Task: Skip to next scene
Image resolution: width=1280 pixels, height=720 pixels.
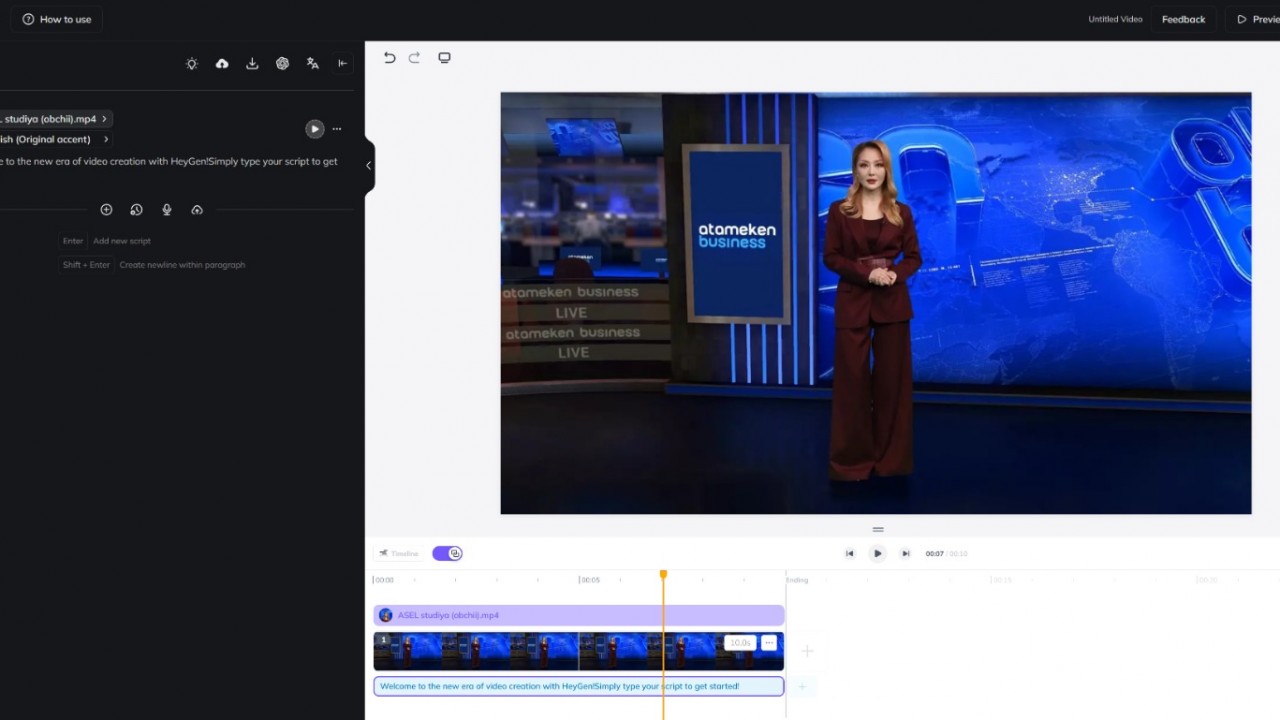Action: (x=905, y=553)
